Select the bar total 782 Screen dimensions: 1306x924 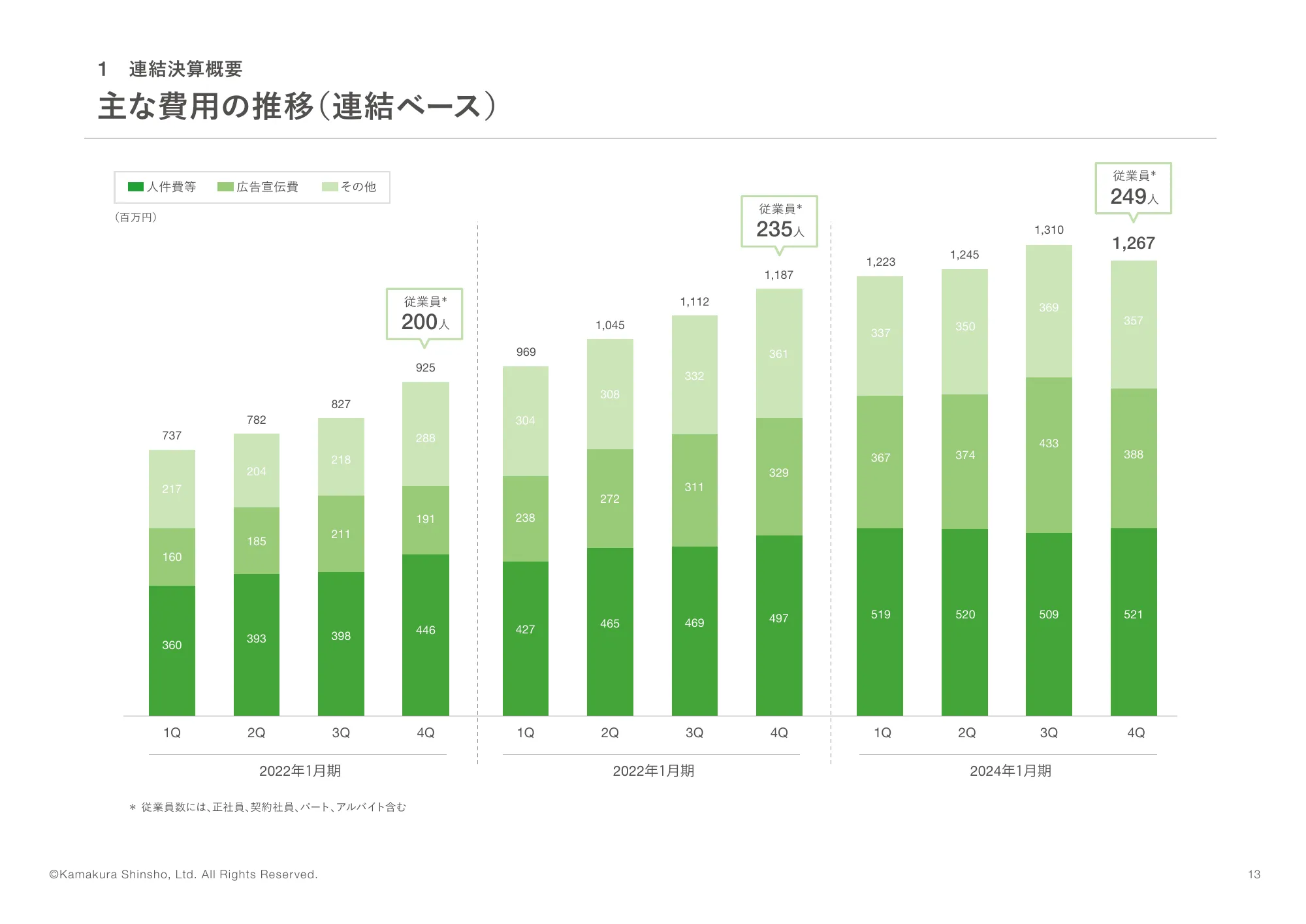257,420
